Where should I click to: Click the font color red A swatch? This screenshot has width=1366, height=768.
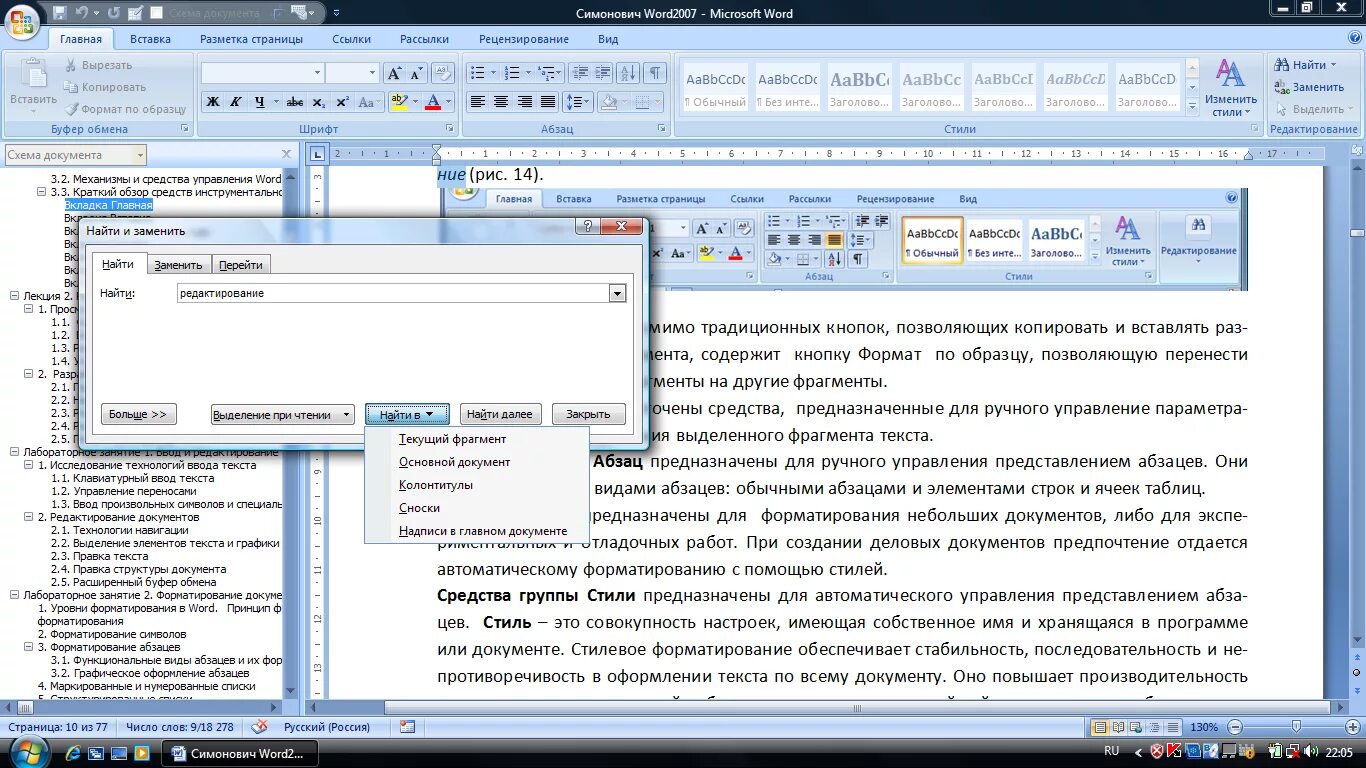433,102
